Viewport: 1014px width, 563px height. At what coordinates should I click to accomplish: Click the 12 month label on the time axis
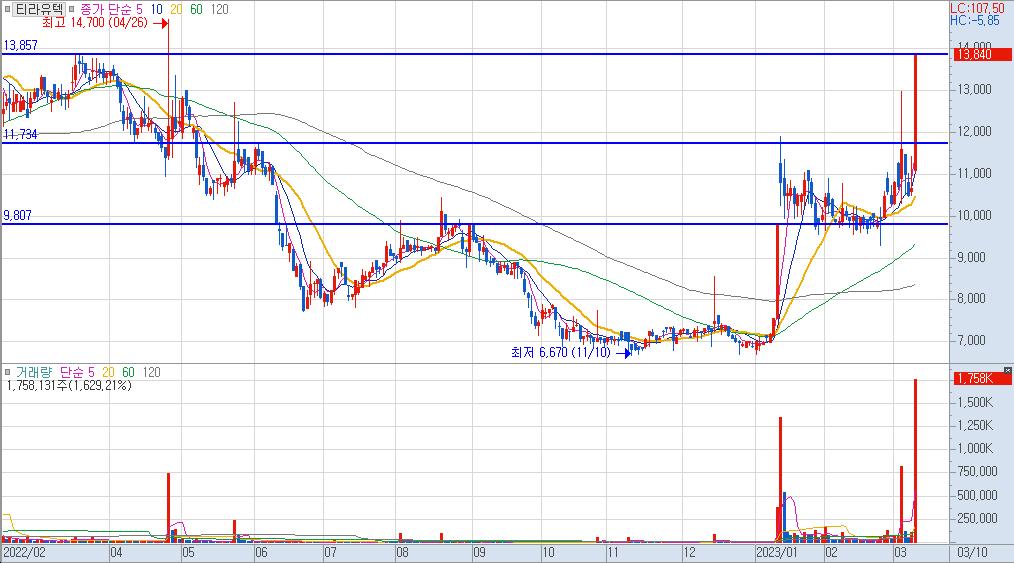point(689,553)
